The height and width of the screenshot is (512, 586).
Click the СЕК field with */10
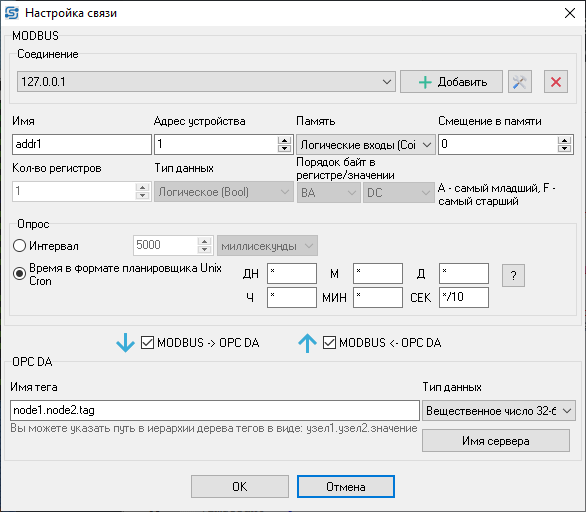click(464, 297)
